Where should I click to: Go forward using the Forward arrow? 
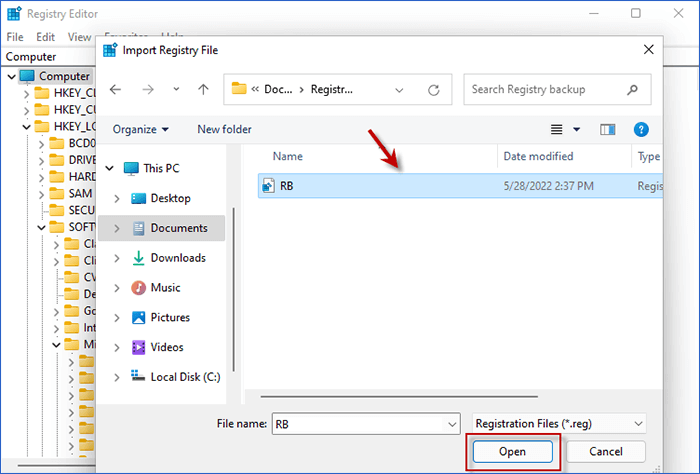(148, 90)
